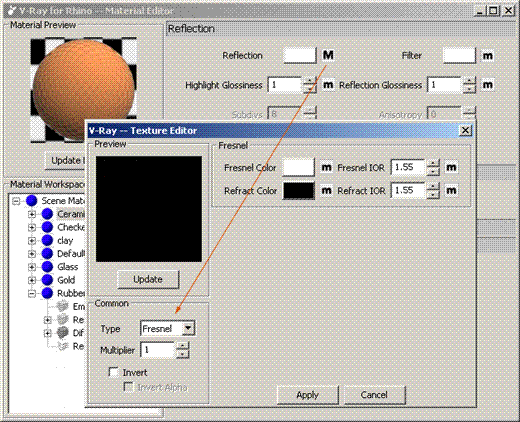
Task: Expand the clay material node
Action: [32, 241]
